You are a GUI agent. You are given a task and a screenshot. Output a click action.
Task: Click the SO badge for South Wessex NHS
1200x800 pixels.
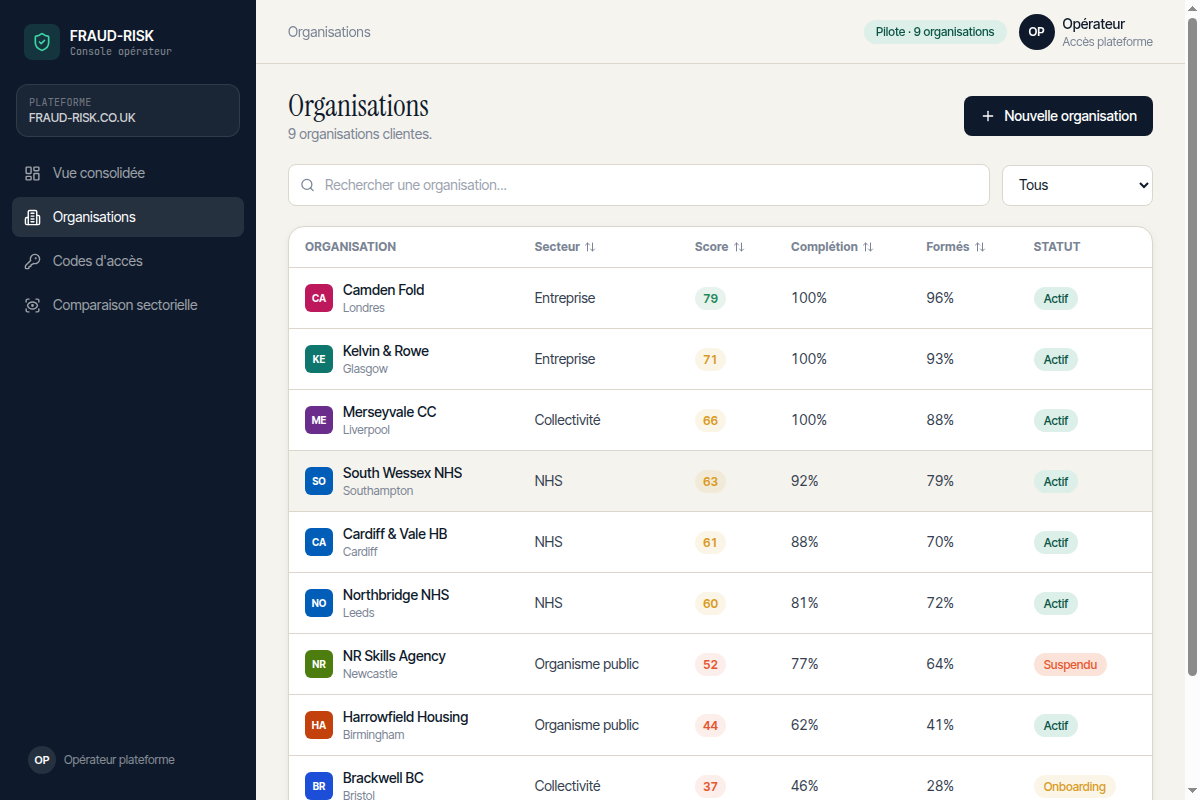click(319, 481)
